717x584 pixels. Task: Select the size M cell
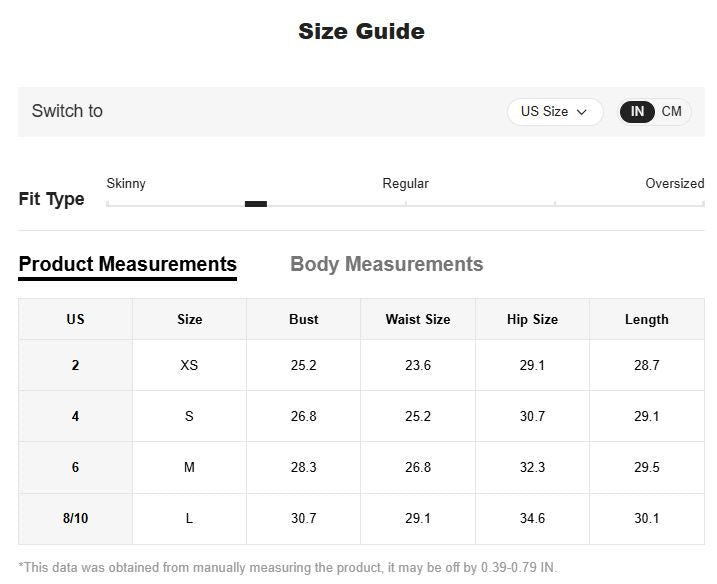coord(189,467)
